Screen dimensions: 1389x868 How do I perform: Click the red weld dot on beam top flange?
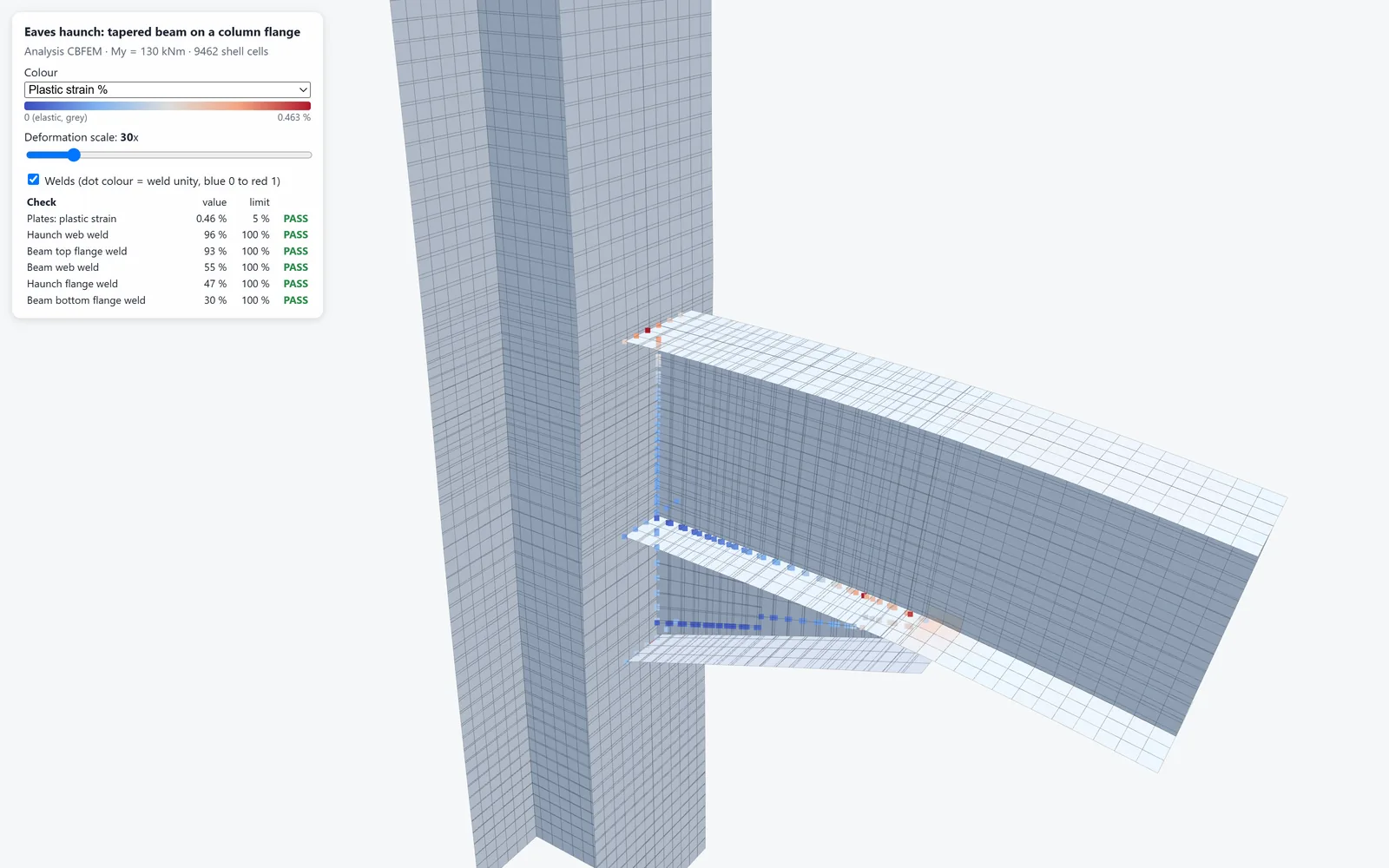(648, 331)
